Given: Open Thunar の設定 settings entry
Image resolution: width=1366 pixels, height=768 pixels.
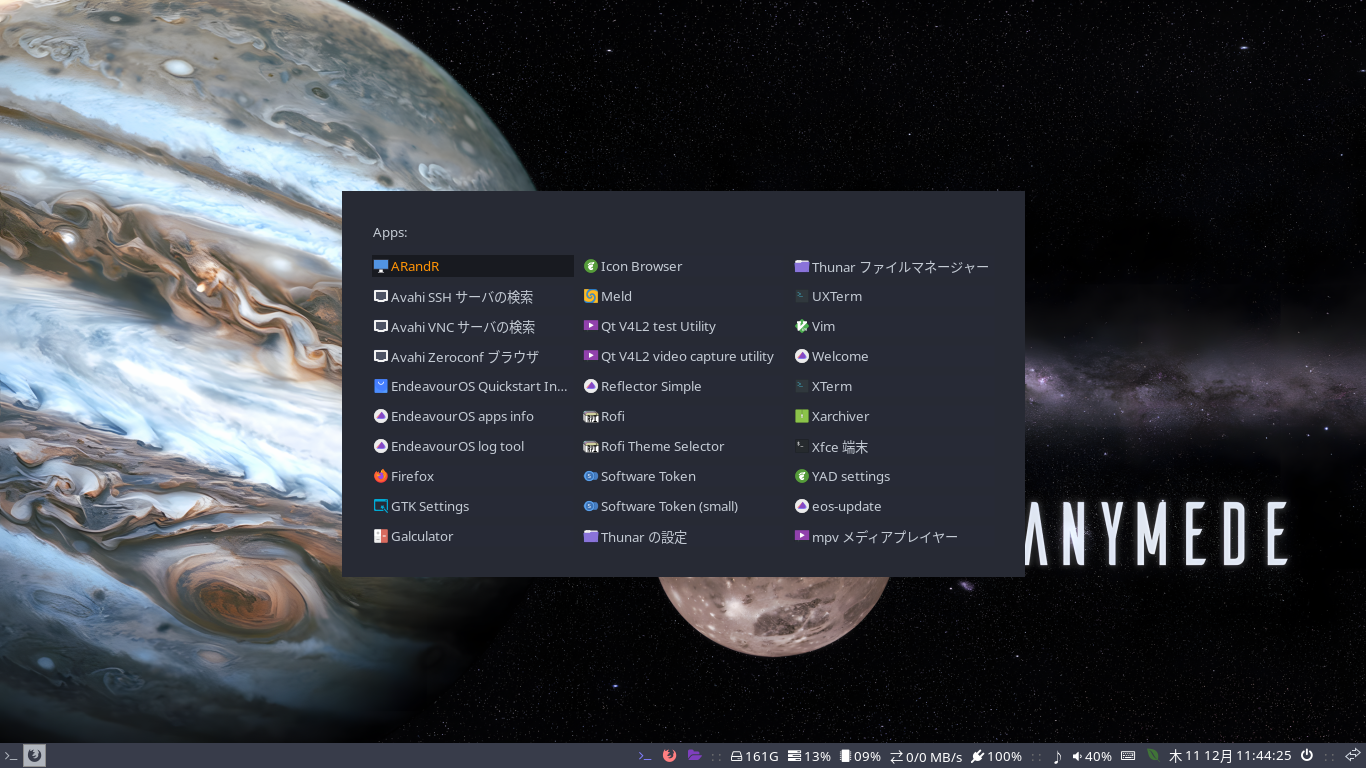Looking at the screenshot, I should [684, 536].
